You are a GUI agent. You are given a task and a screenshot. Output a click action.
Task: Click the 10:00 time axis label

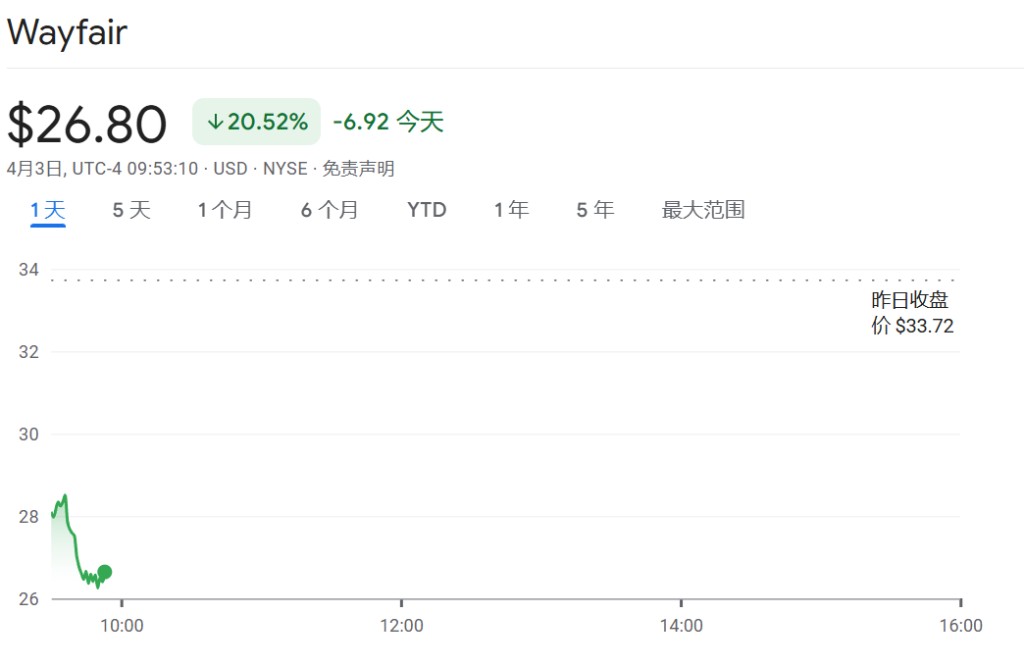click(x=122, y=626)
